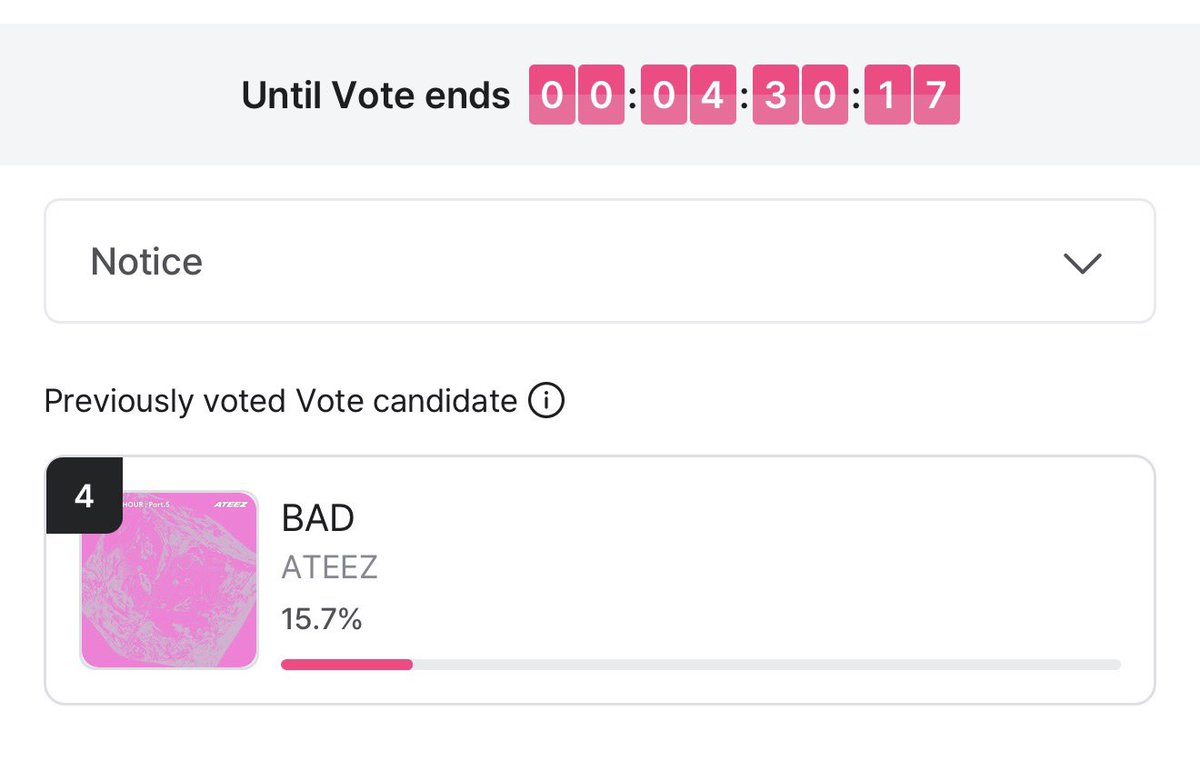The image size is (1200, 761).
Task: Expand the Notice panel label
Action: [147, 262]
